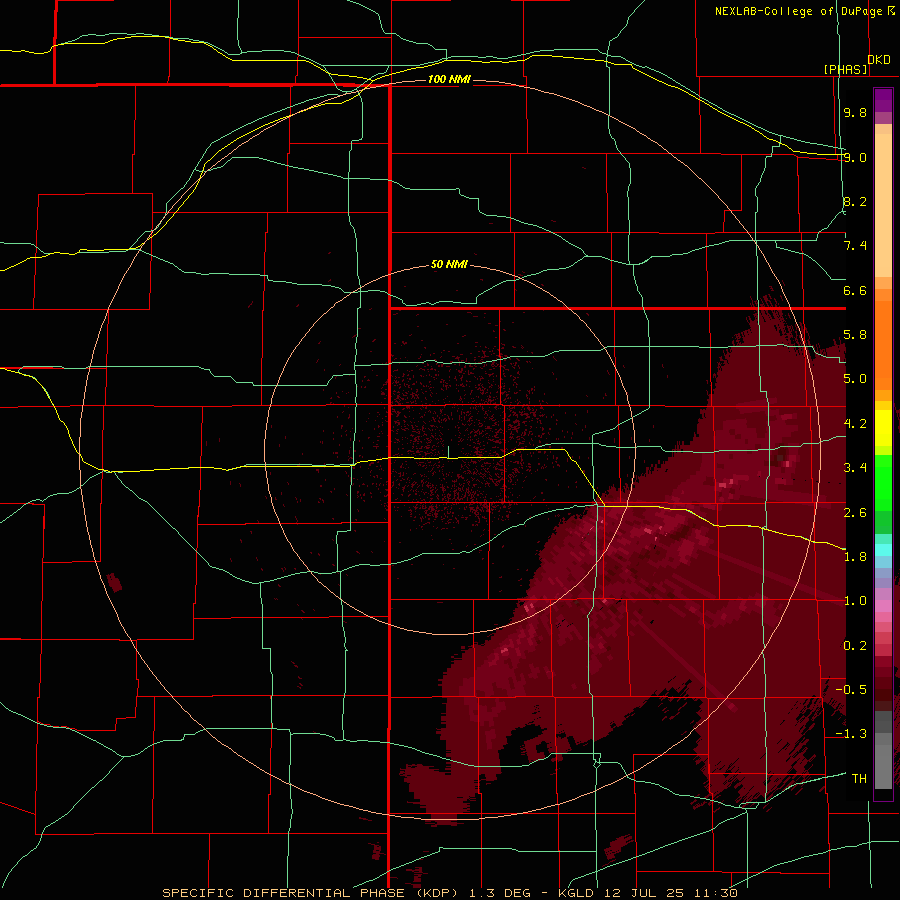Click the -1.3 color scale value
This screenshot has width=900, height=900.
[x=851, y=734]
